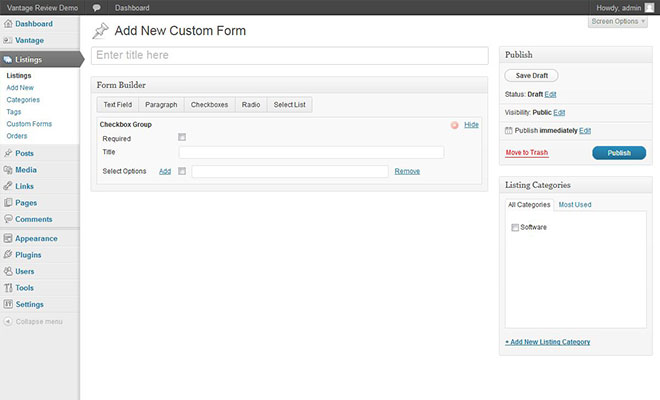Tick the Select Options checkbox
This screenshot has height=400, width=660.
pos(182,171)
